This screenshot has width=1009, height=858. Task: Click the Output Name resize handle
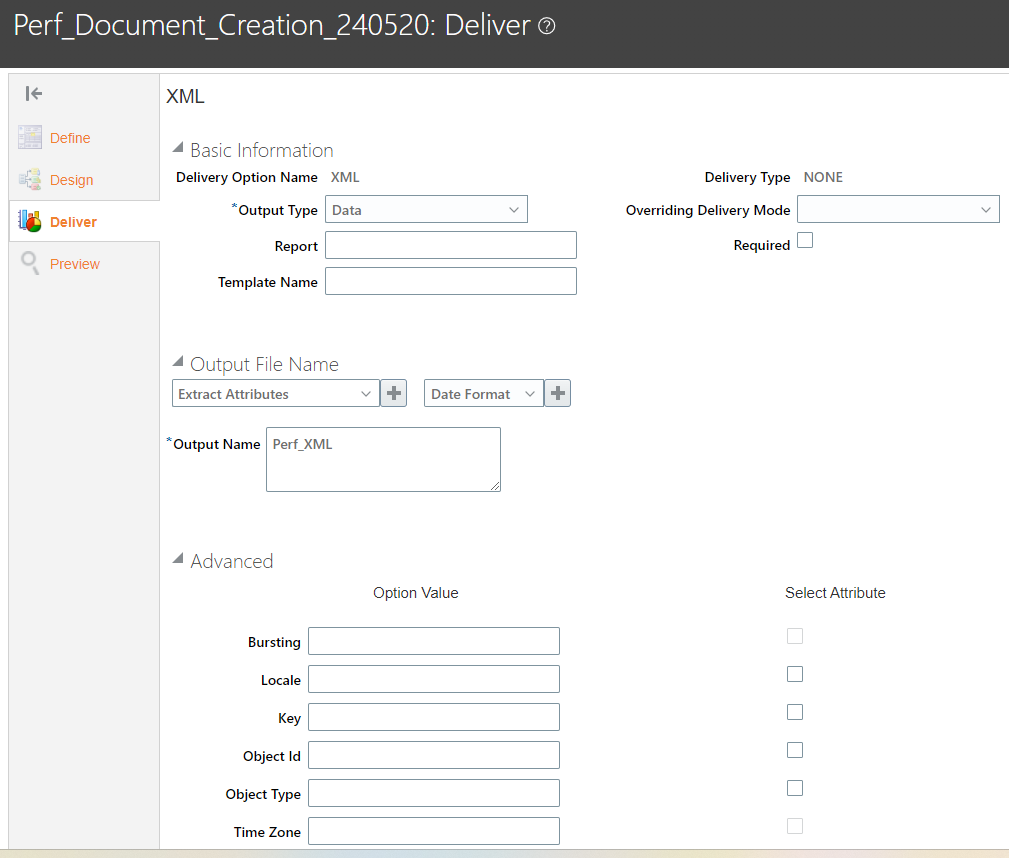tap(495, 486)
